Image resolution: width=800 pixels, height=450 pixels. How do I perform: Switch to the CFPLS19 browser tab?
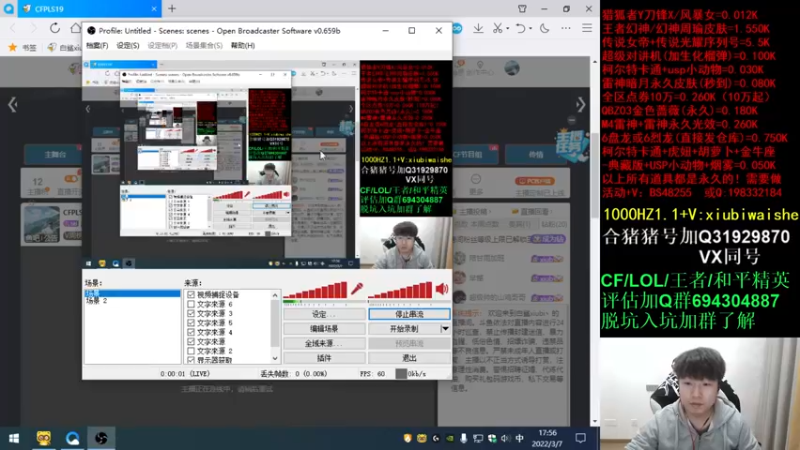(x=89, y=9)
